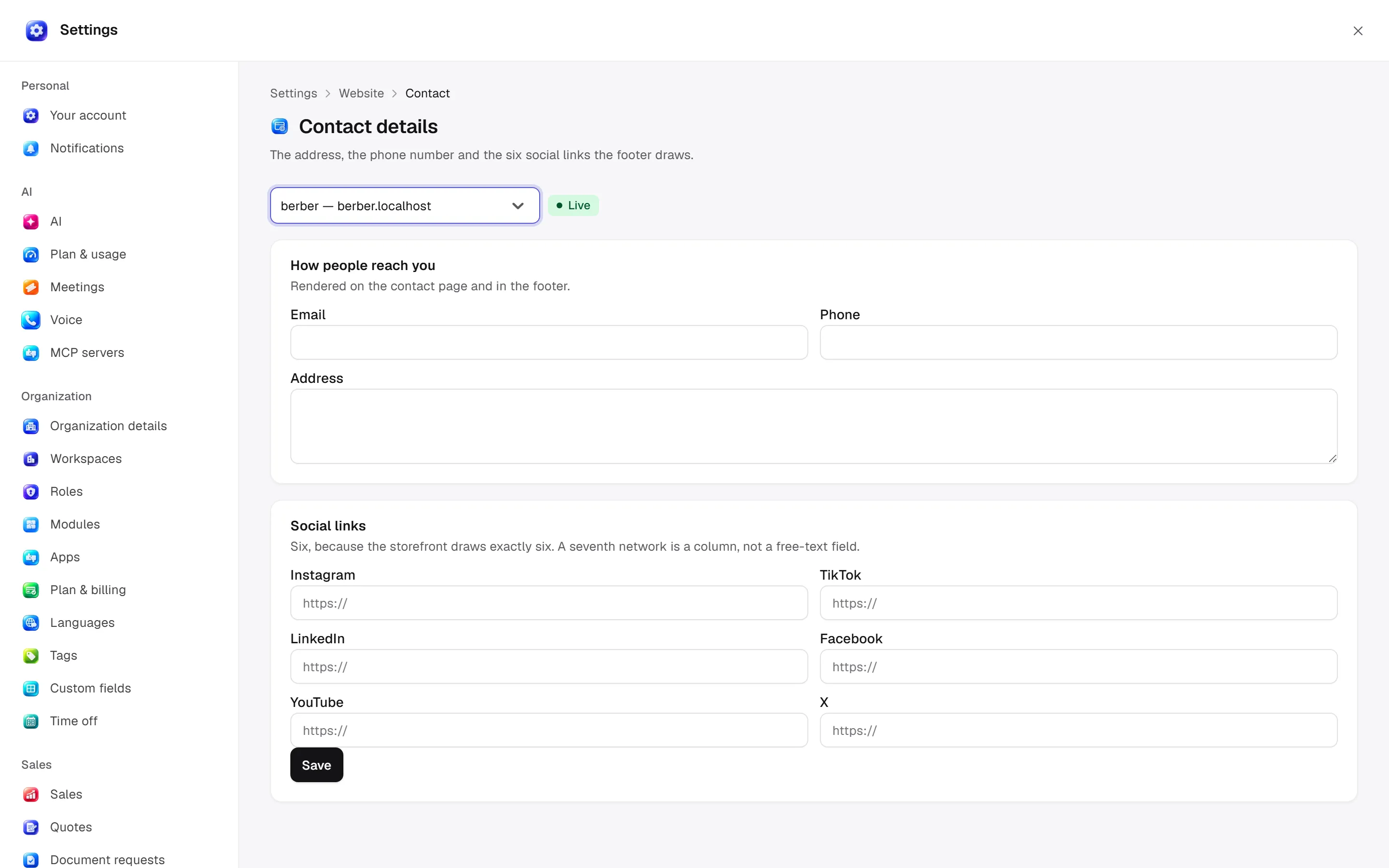Click the "Contact" breadcrumb text
The width and height of the screenshot is (1389, 868).
pos(427,93)
